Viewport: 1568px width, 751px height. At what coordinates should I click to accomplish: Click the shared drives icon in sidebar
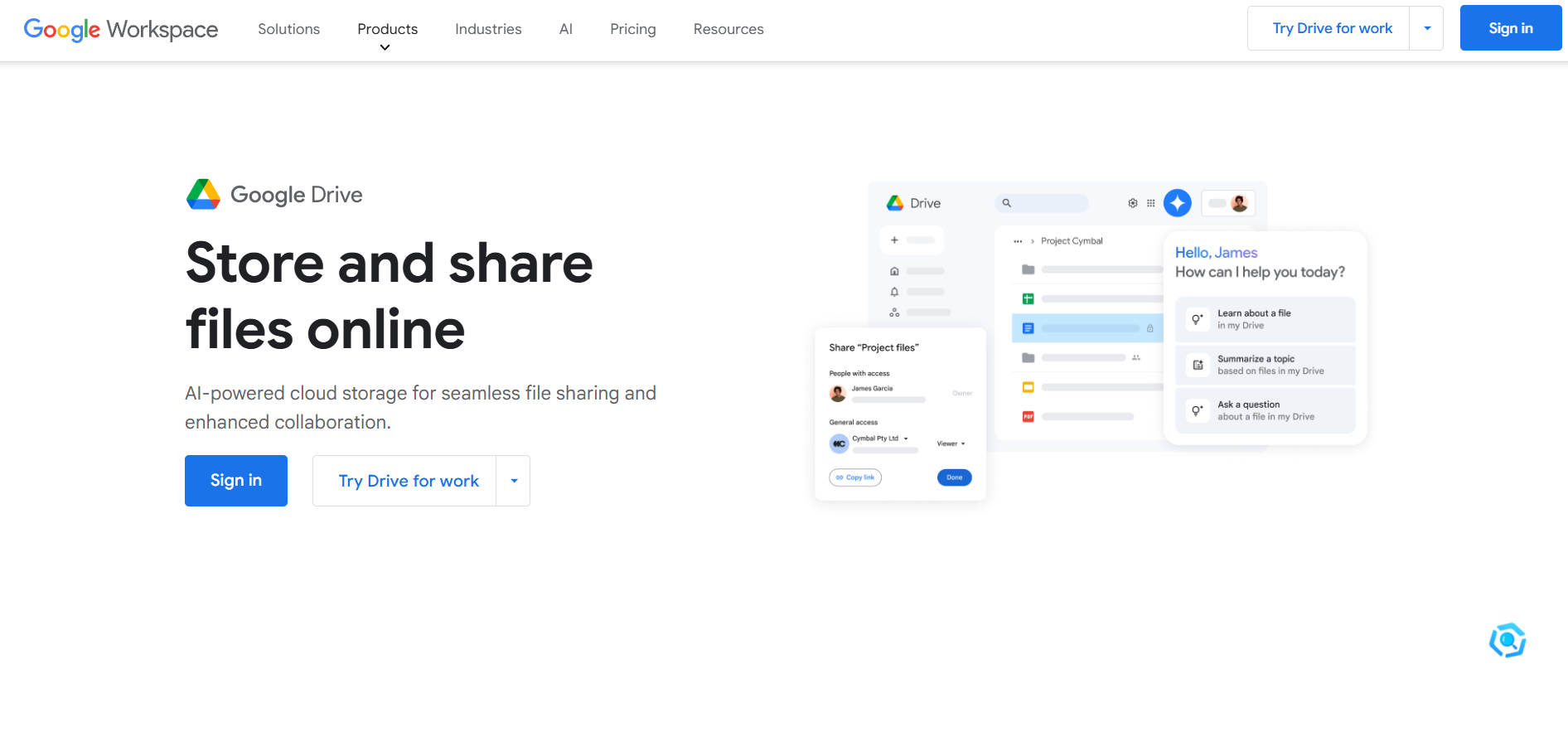click(894, 313)
